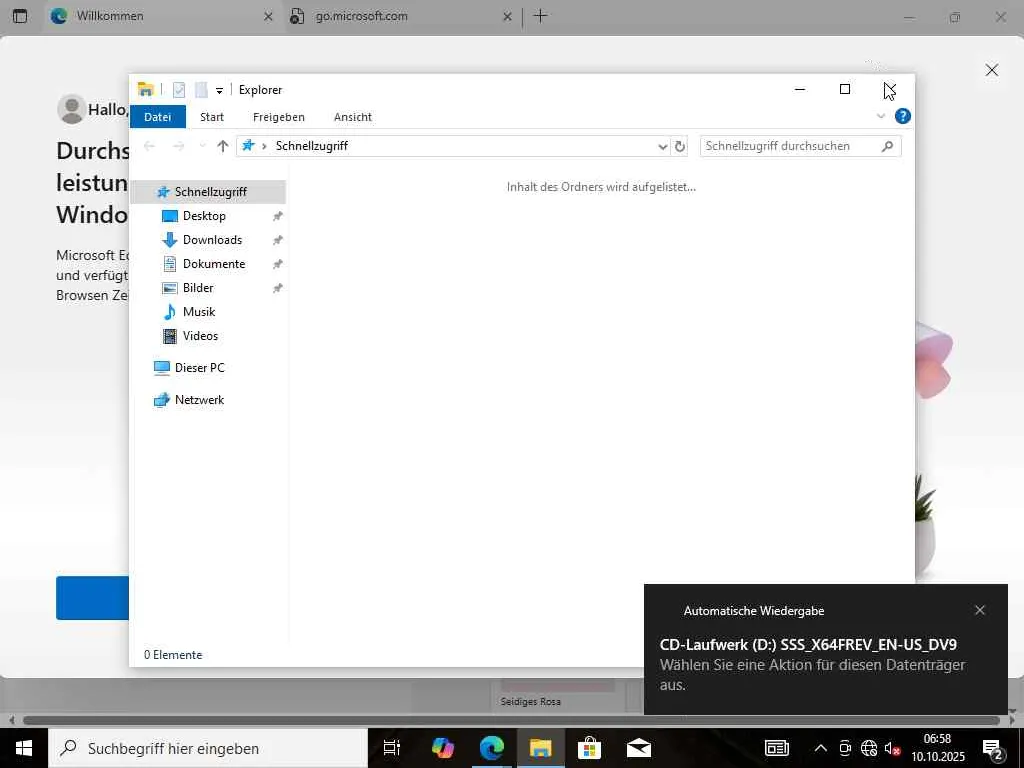
Task: Close the Explorer window
Action: (890, 89)
